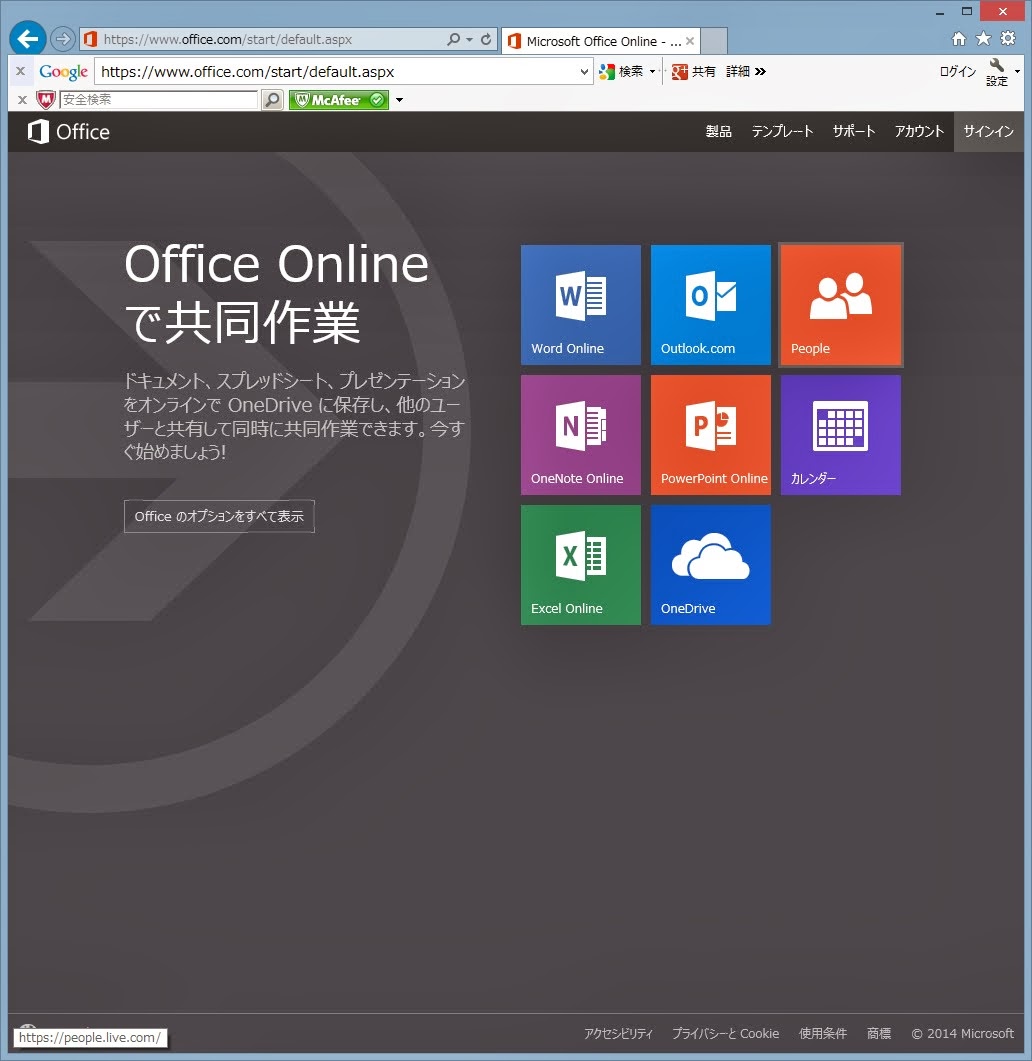This screenshot has width=1032, height=1061.
Task: Open the People tile
Action: click(x=840, y=305)
